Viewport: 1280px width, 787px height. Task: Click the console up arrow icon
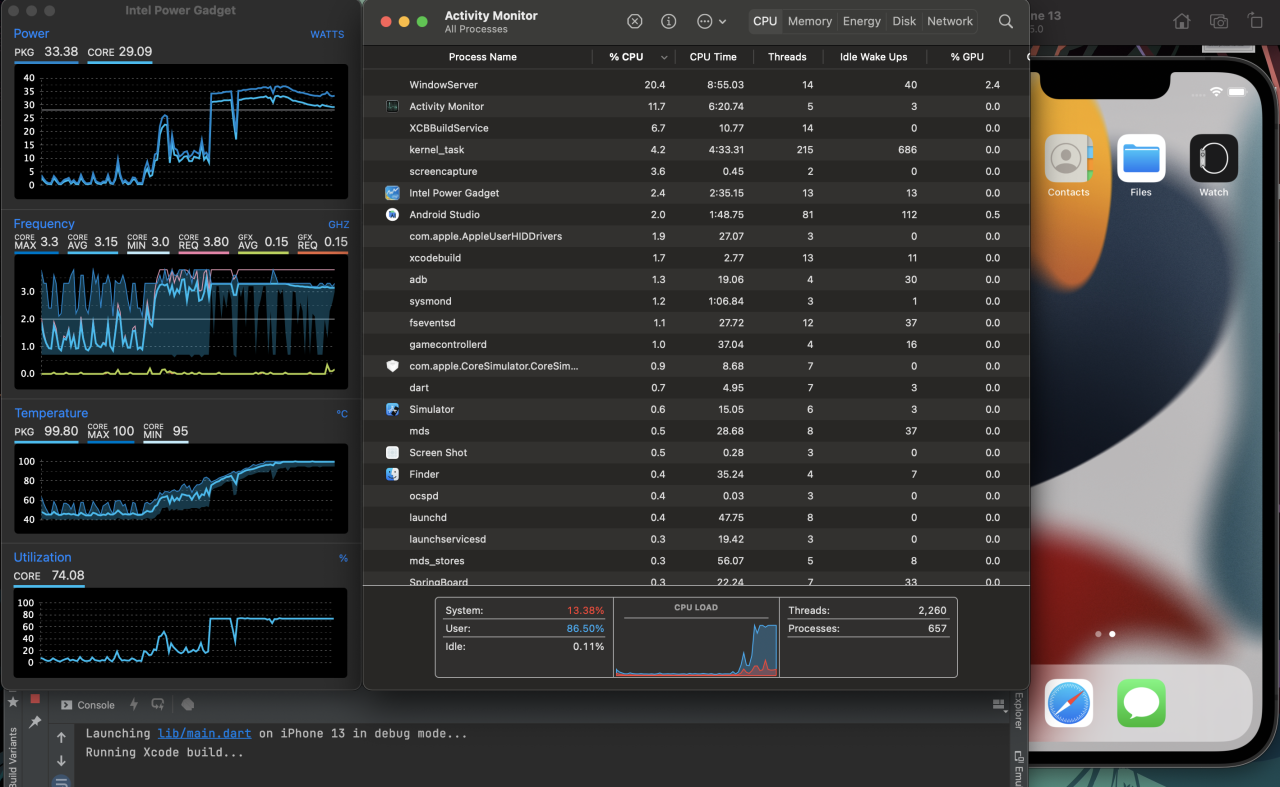61,738
